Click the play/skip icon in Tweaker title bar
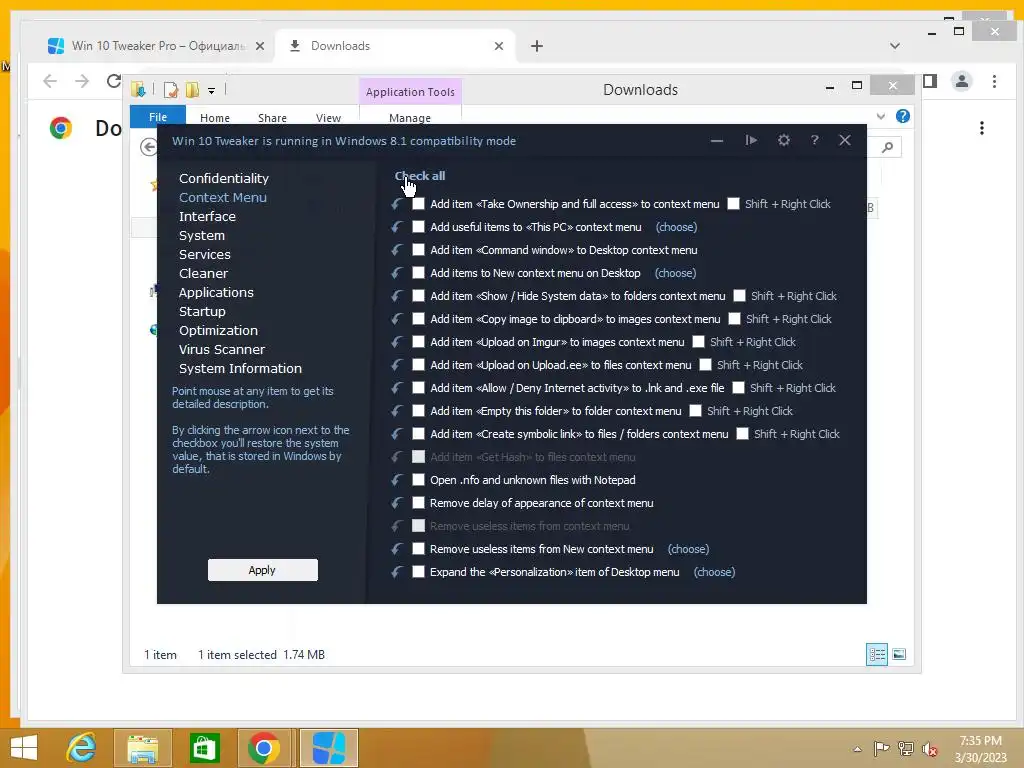The height and width of the screenshot is (768, 1024). 751,140
